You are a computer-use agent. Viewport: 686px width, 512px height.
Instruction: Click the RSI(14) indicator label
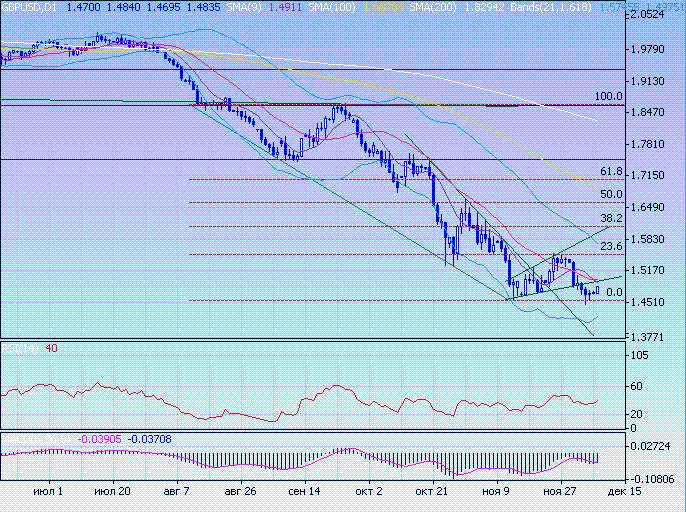click(13, 348)
